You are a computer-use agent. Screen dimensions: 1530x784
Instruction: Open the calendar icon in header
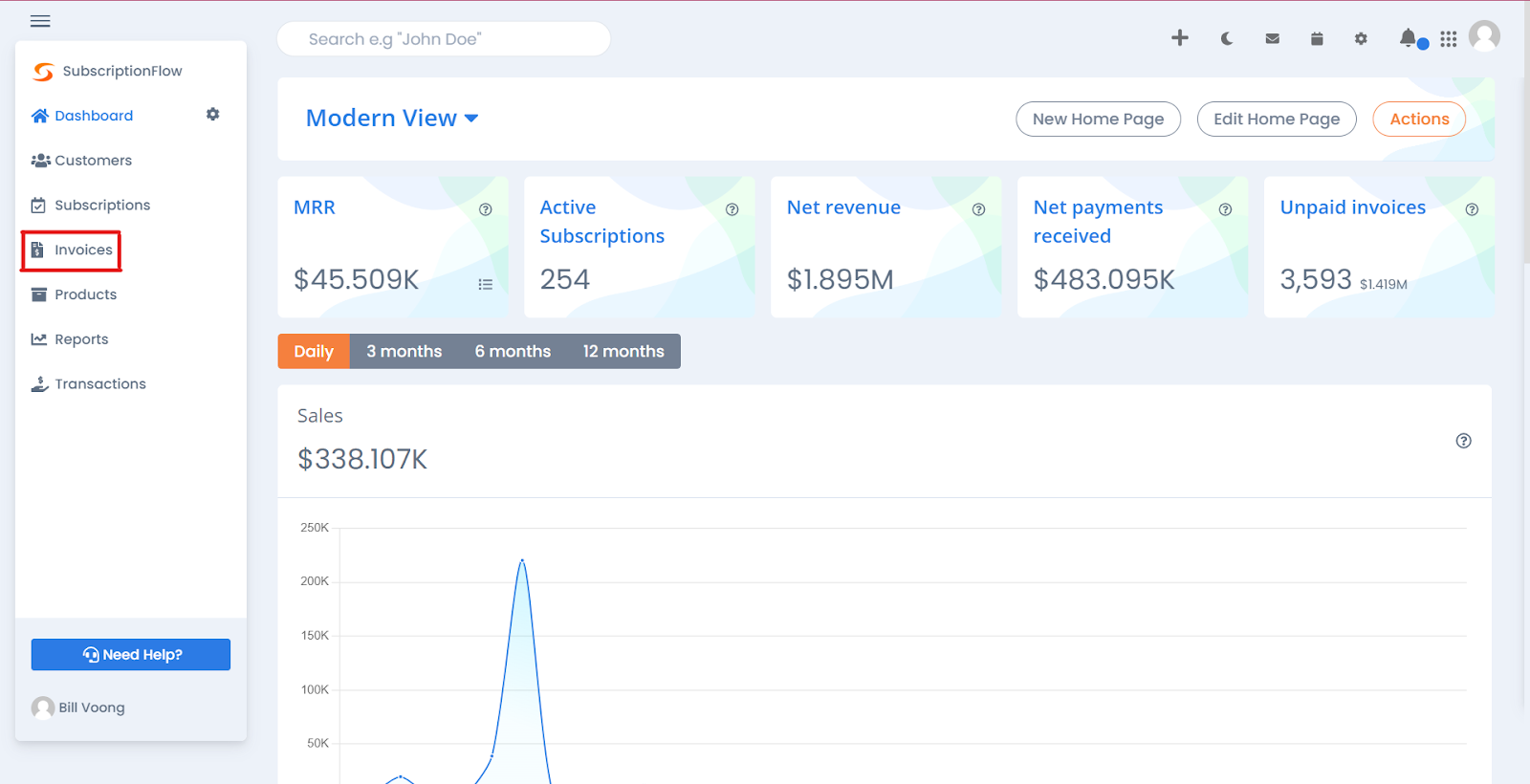click(x=1317, y=38)
